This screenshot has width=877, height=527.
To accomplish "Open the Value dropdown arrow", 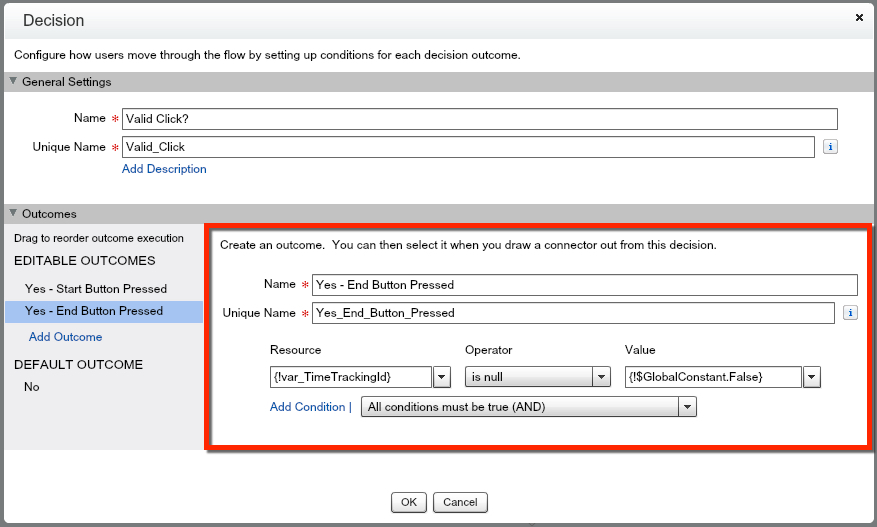I will tap(812, 377).
